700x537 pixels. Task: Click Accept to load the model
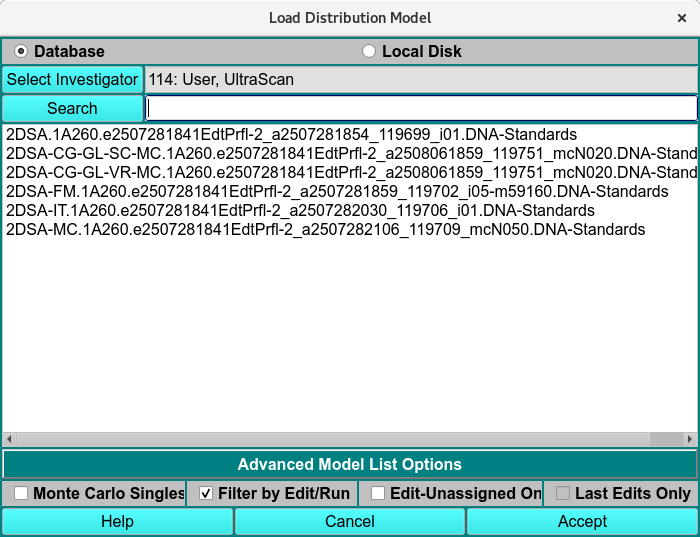(x=582, y=521)
